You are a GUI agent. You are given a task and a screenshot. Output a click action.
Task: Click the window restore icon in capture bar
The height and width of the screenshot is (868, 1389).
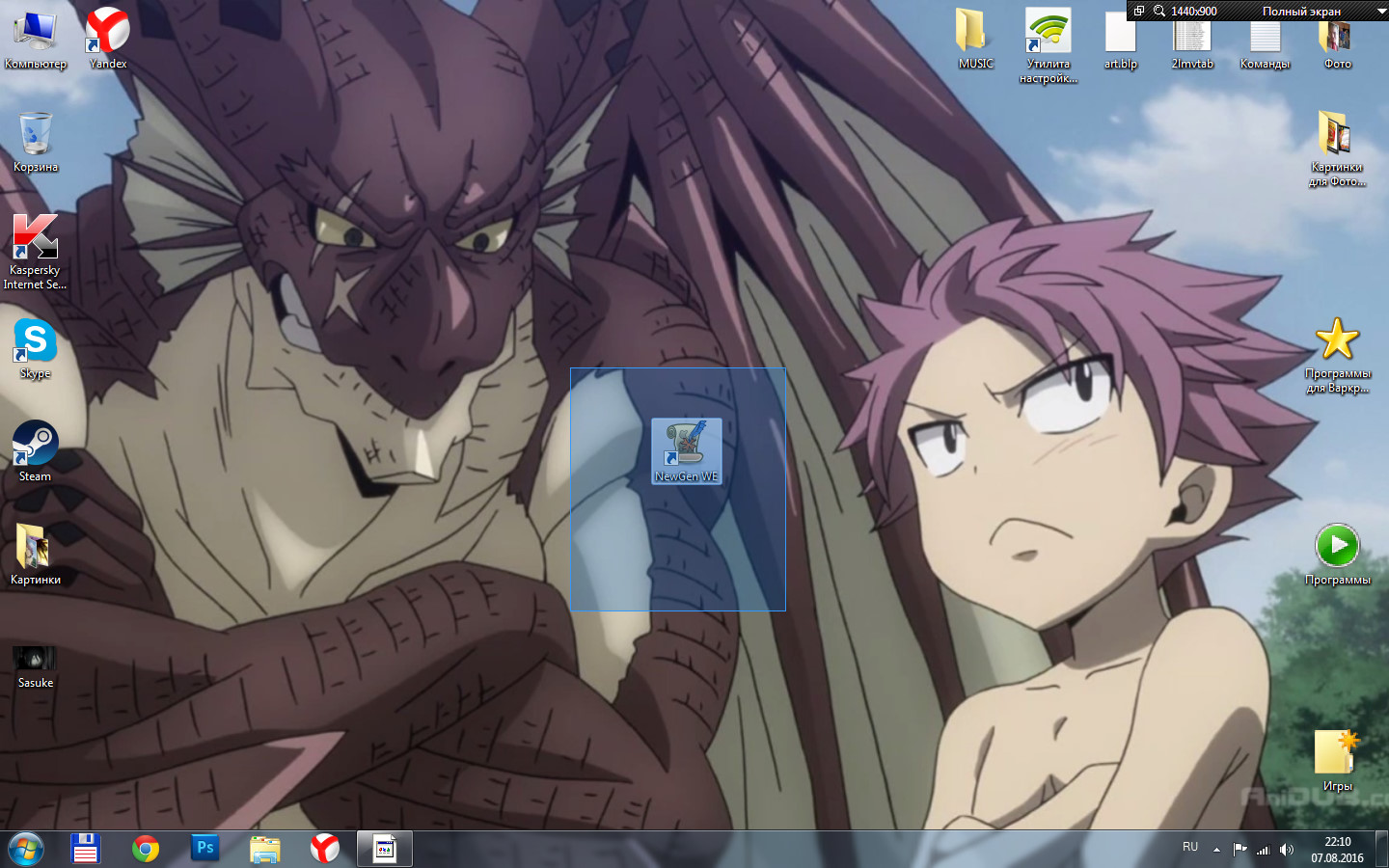tap(1139, 11)
